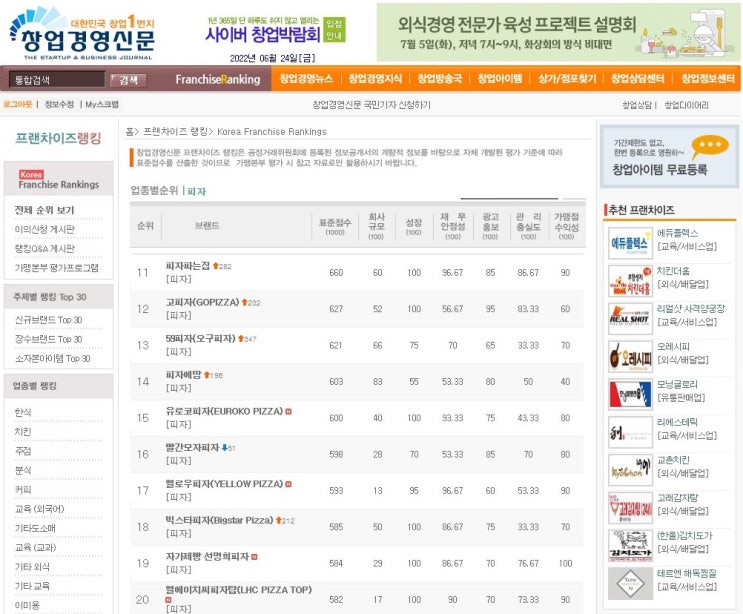Select 분식 category ranking

23,470
